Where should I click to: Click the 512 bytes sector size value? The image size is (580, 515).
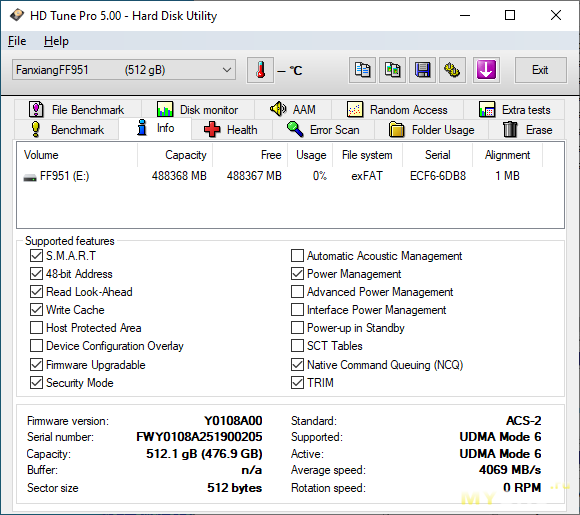click(x=235, y=488)
